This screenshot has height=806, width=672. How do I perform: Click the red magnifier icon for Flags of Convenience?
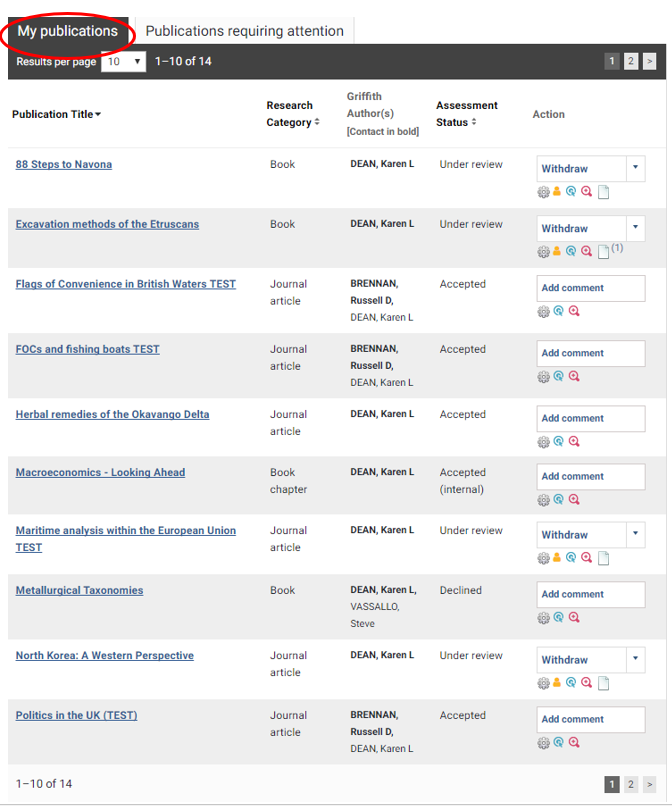574,311
